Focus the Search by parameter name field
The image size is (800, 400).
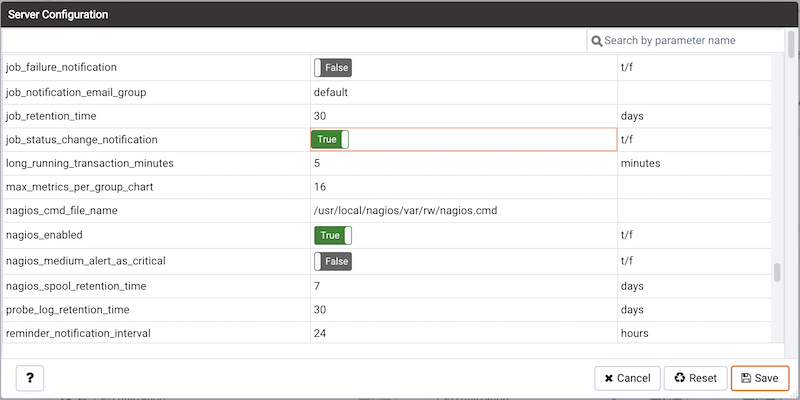[684, 40]
